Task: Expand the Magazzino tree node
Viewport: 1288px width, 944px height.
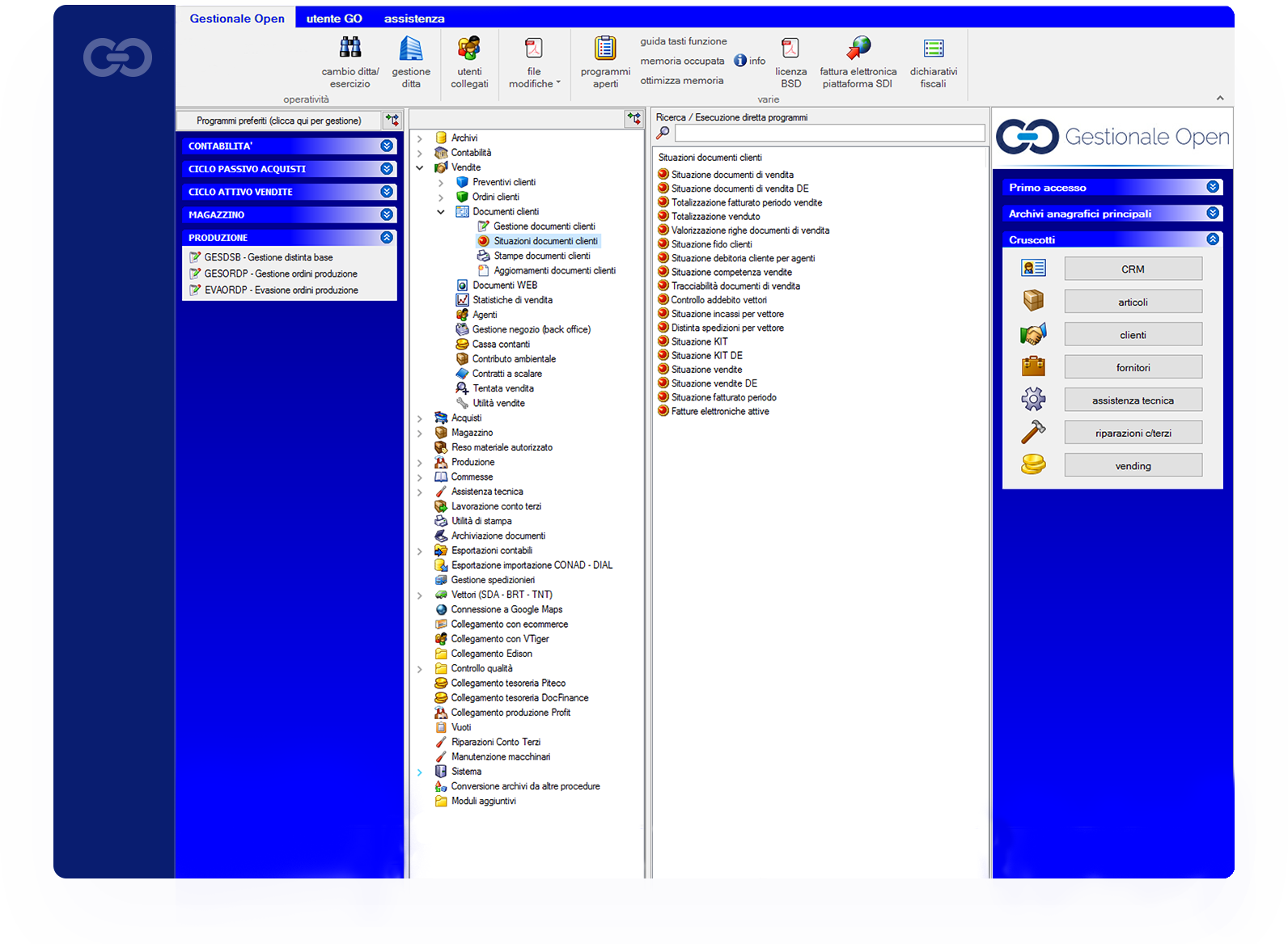Action: tap(420, 433)
